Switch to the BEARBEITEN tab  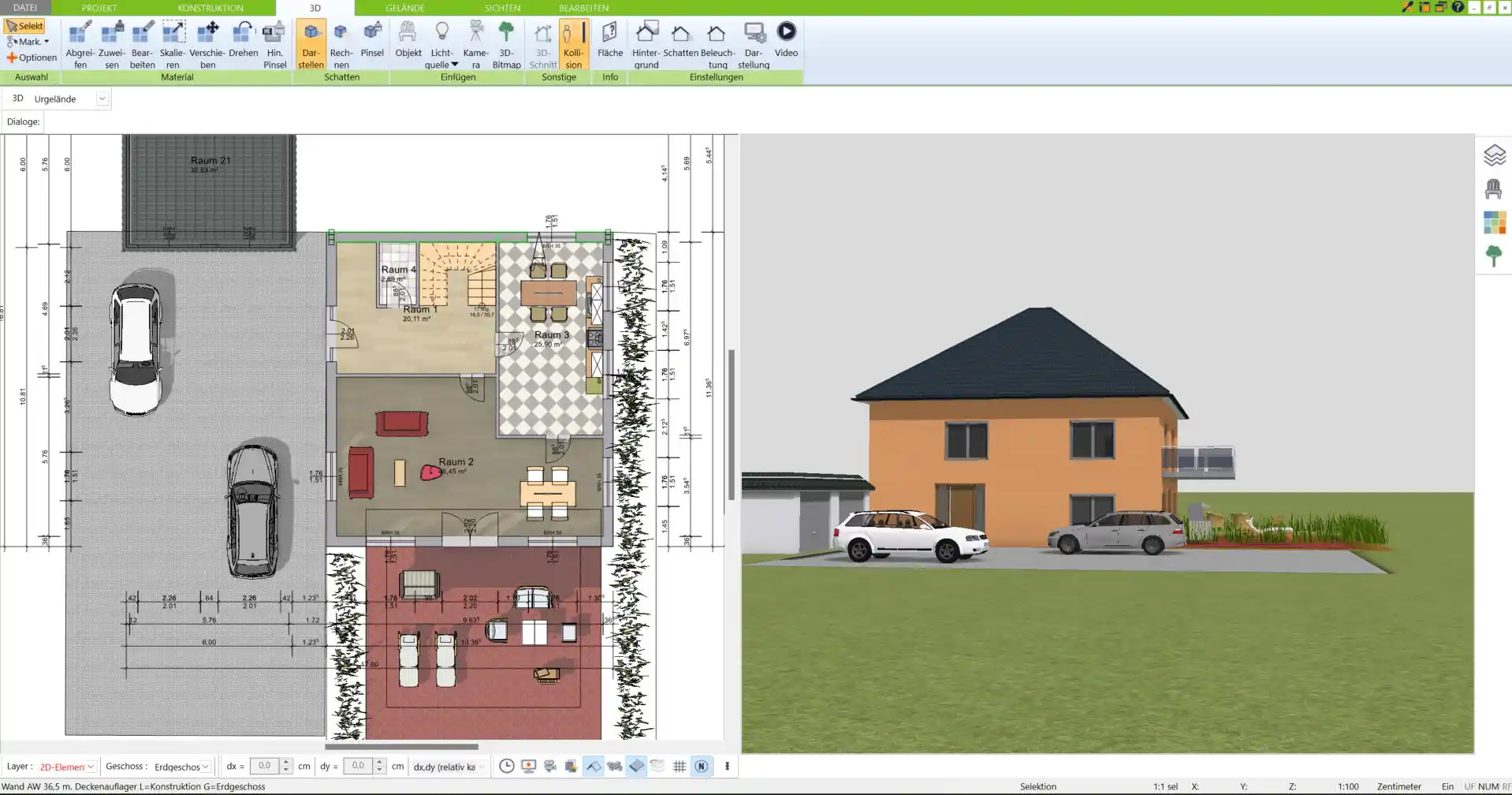583,8
